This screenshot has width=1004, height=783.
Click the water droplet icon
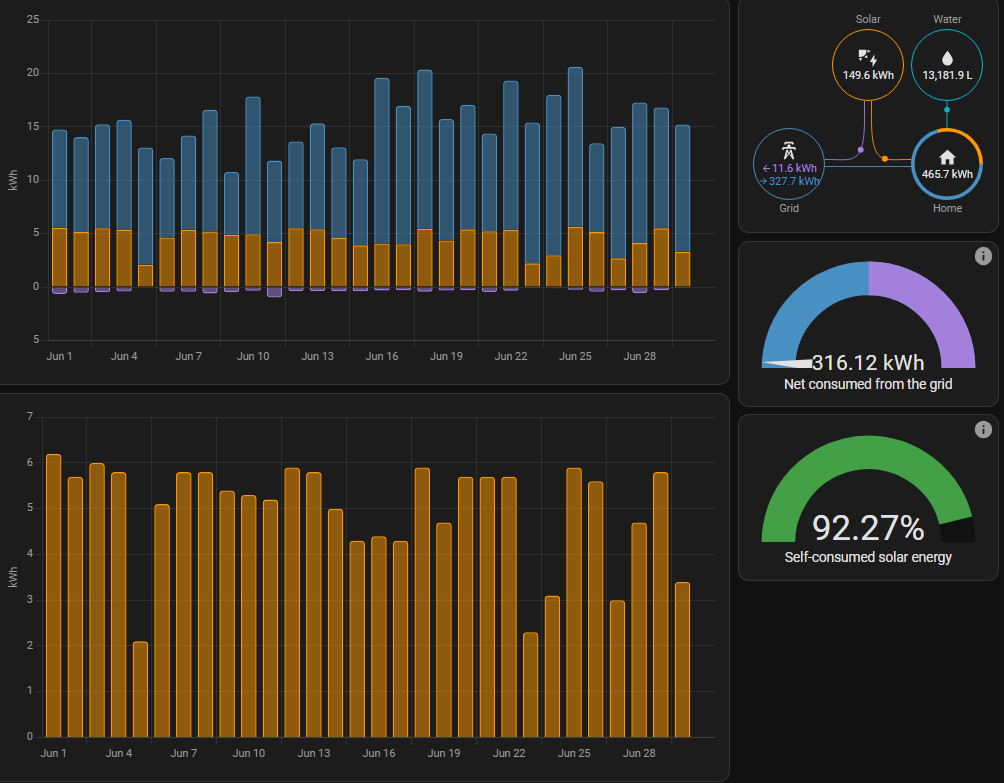[x=946, y=57]
